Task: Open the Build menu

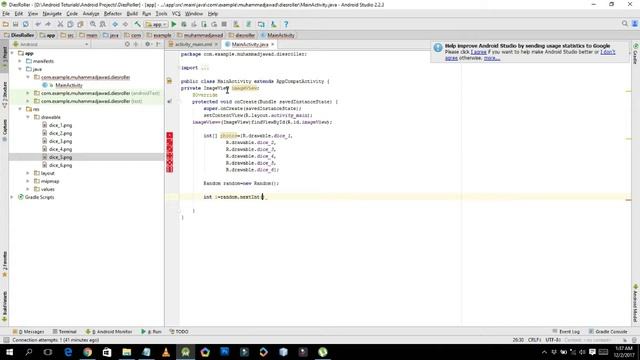Action: pos(132,13)
